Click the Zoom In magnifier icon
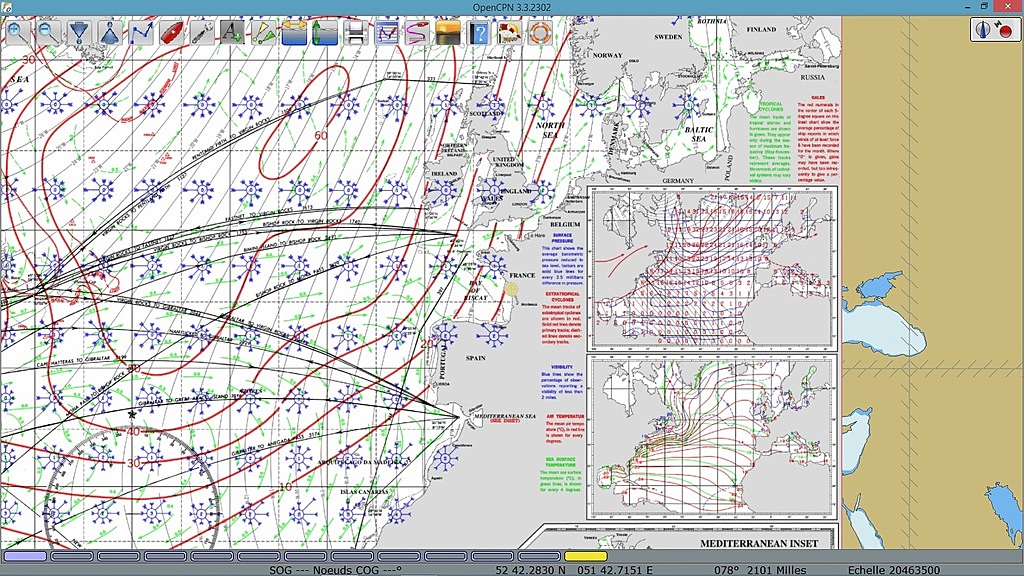 coord(17,32)
